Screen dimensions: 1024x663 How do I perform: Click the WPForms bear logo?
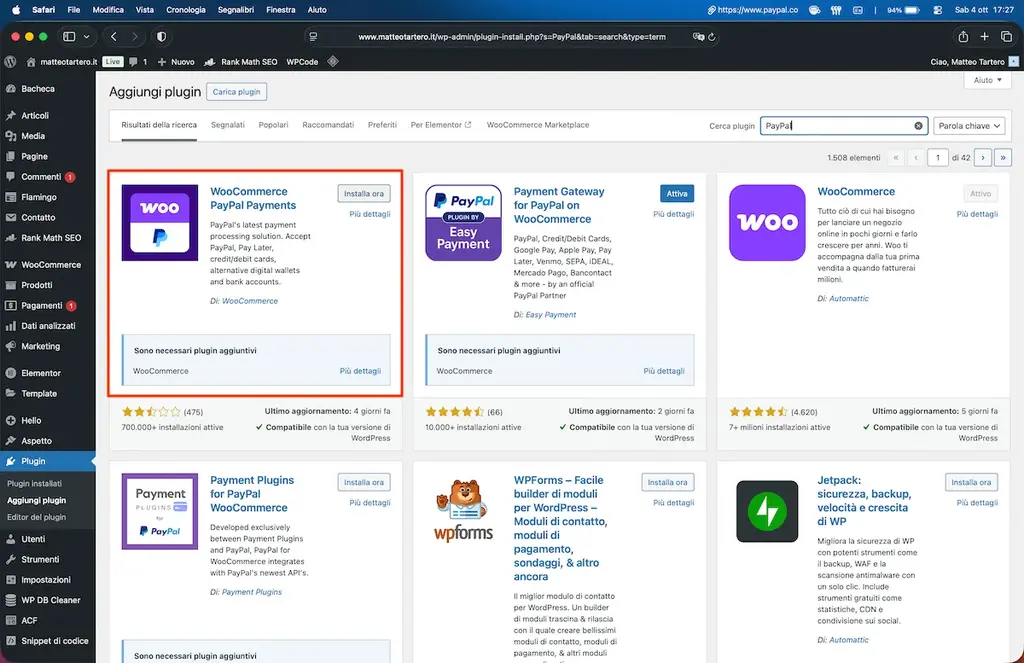[x=463, y=511]
